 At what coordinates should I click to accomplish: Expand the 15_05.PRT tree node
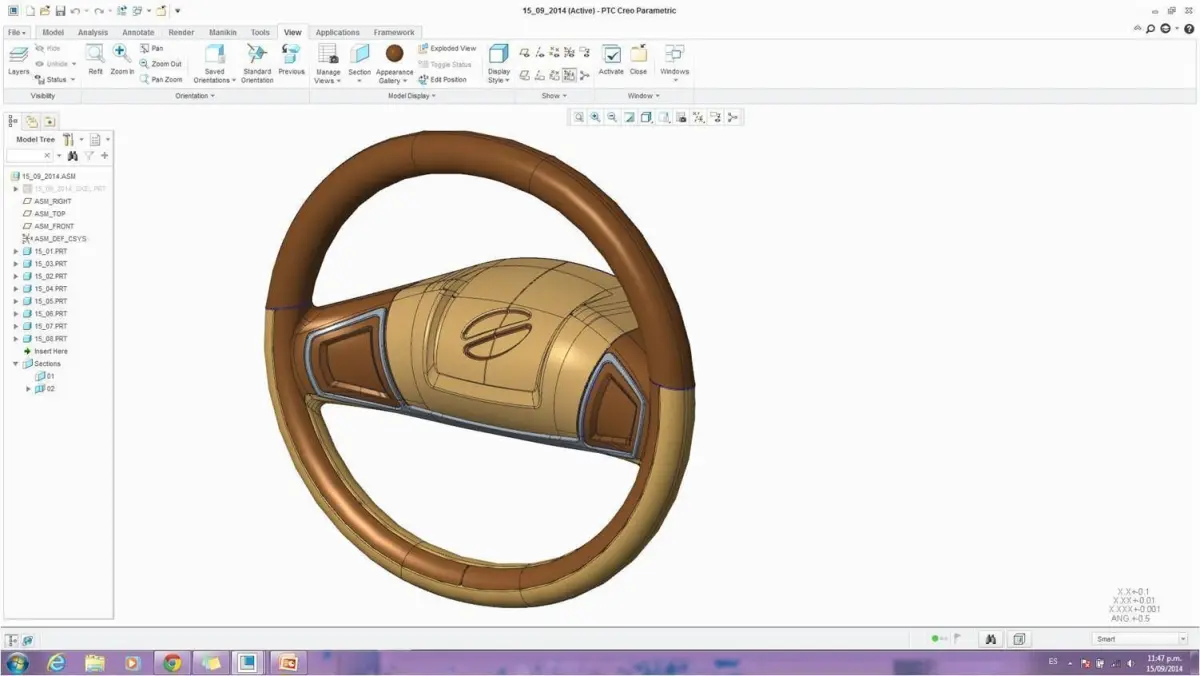pyautogui.click(x=16, y=301)
